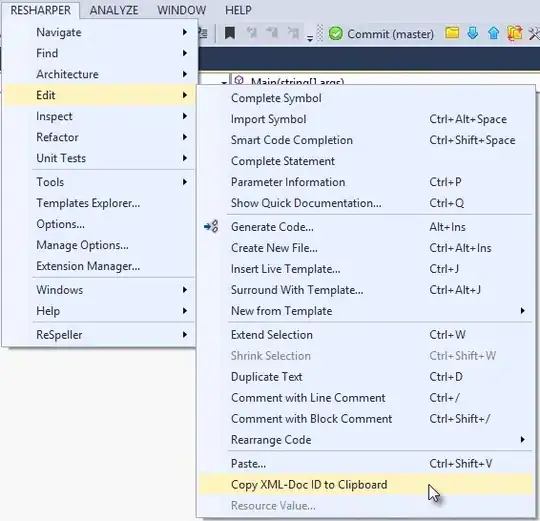Expand the Tools submenu
Viewport: 540px width, 521px height.
[x=100, y=182]
